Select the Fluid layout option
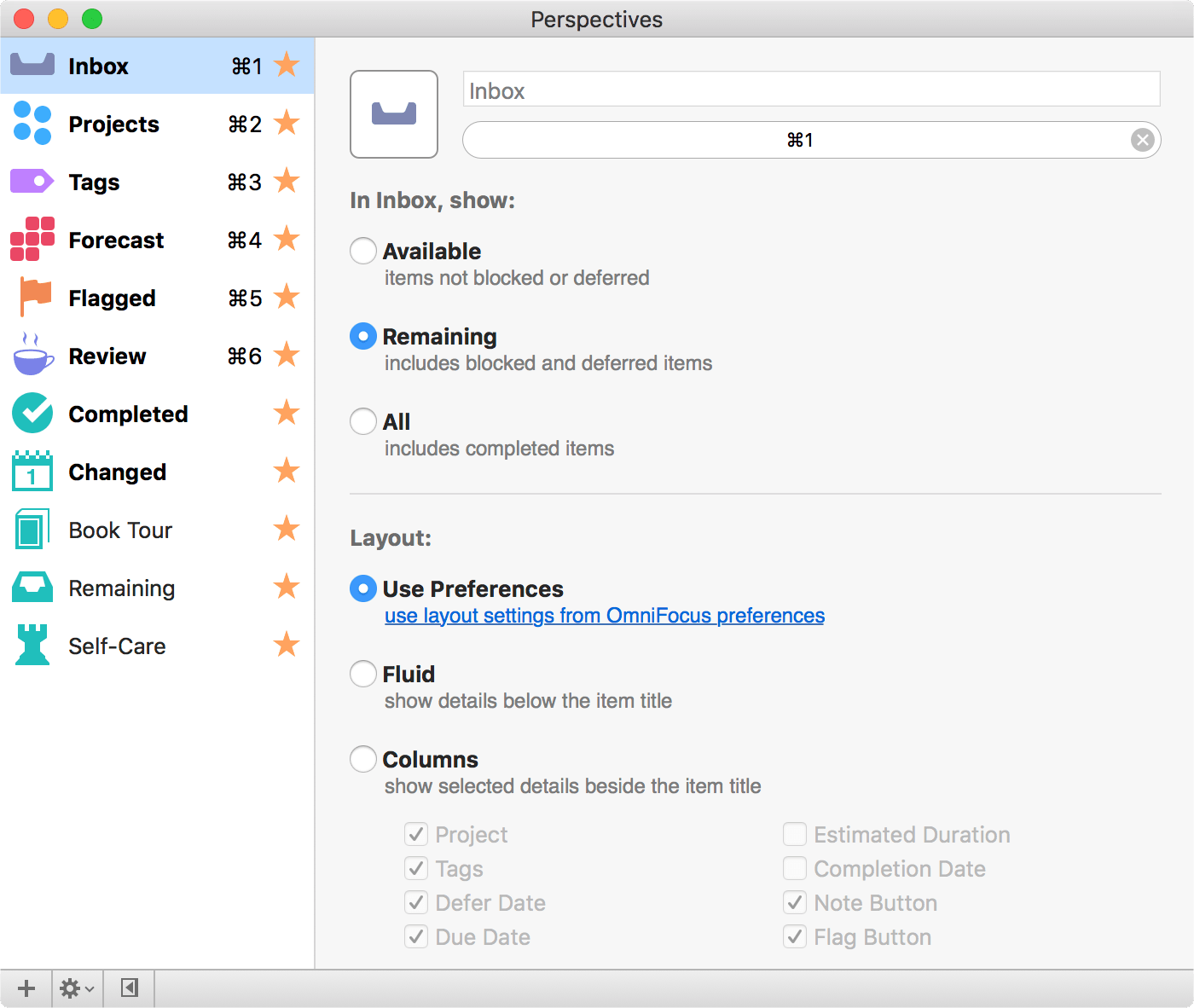The image size is (1194, 1008). click(x=363, y=674)
